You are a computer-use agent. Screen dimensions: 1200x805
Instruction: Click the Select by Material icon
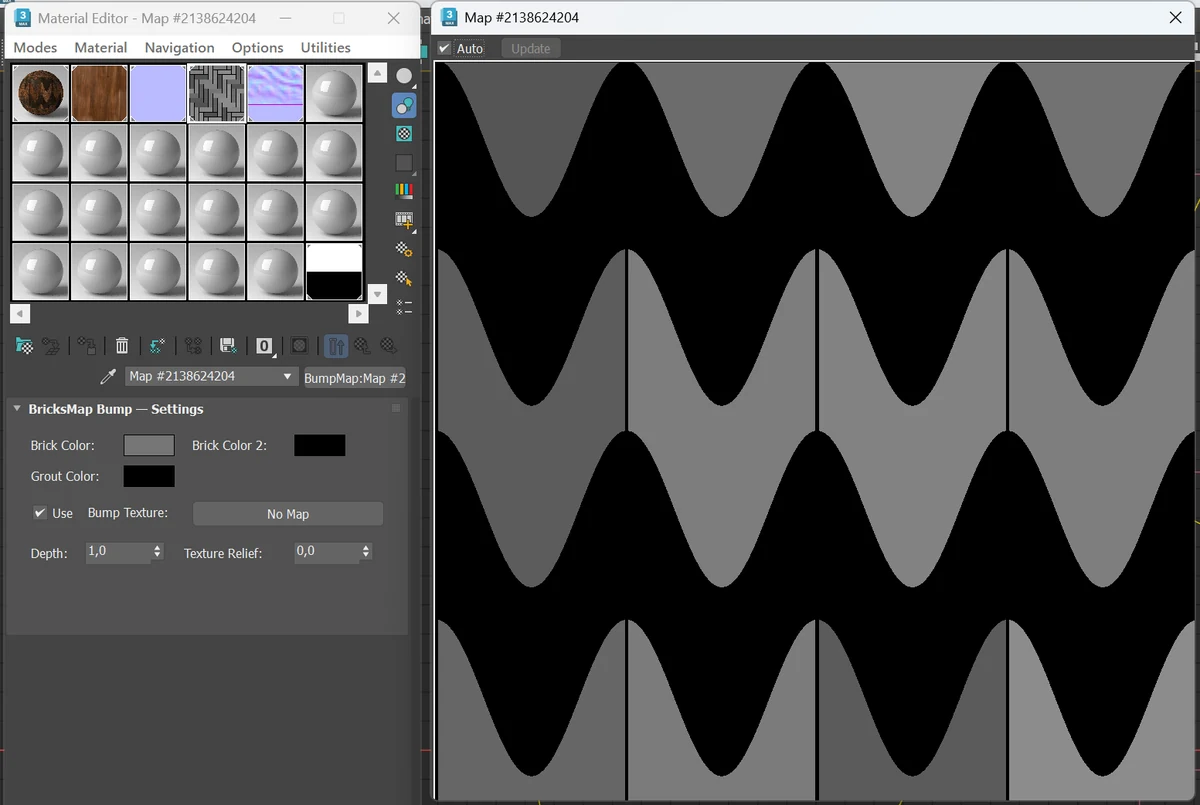coord(404,278)
